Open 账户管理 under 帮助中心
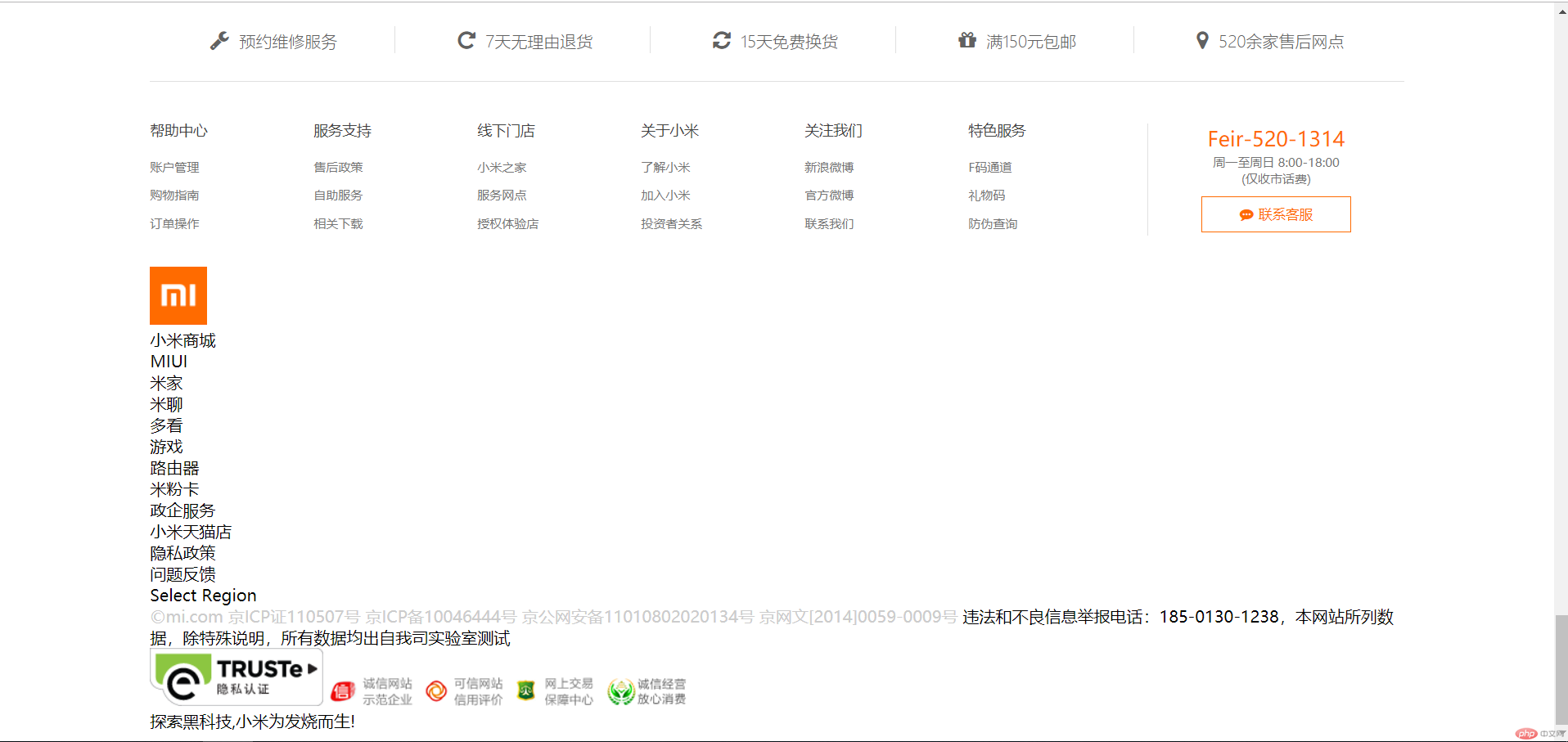Screen dimensions: 1568x742 tap(174, 167)
